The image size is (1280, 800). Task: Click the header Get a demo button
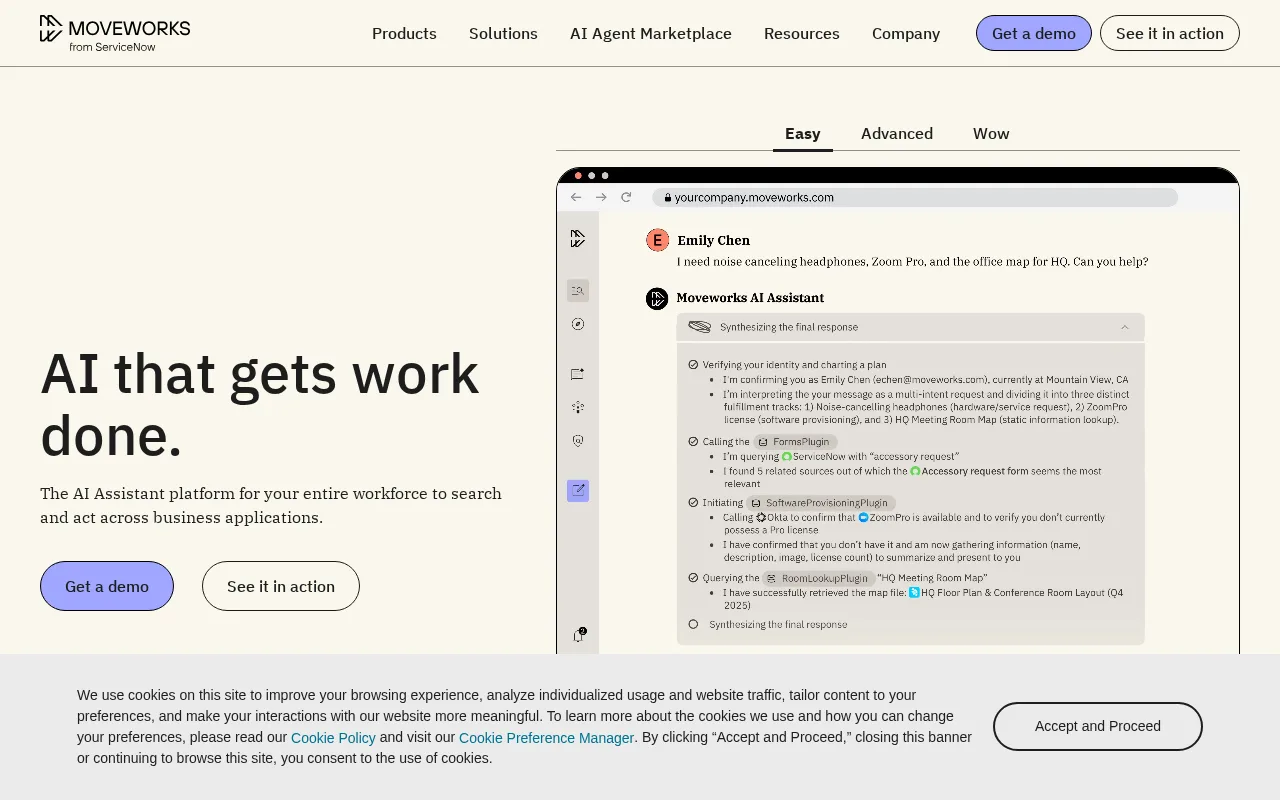tap(1034, 33)
